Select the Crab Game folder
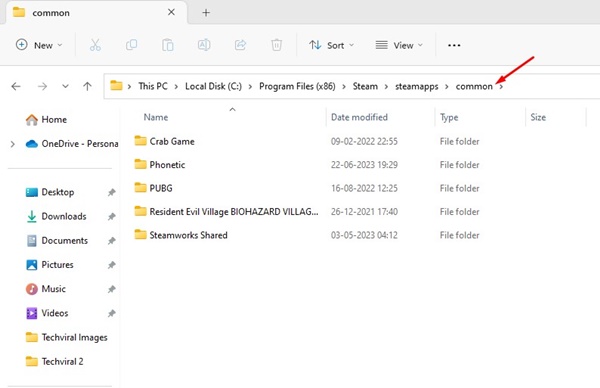 click(x=171, y=142)
